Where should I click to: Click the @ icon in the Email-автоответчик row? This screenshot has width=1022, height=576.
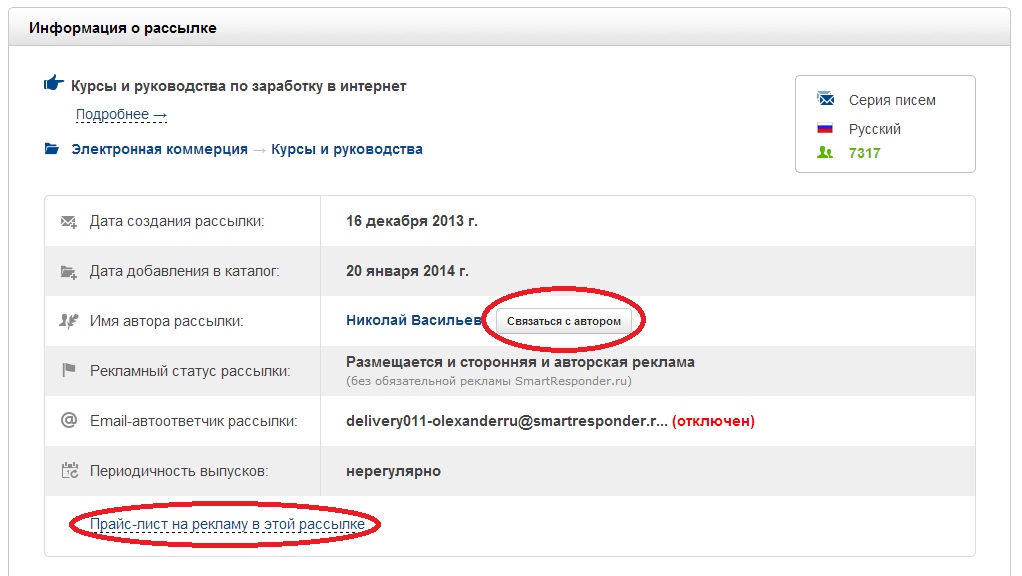68,420
